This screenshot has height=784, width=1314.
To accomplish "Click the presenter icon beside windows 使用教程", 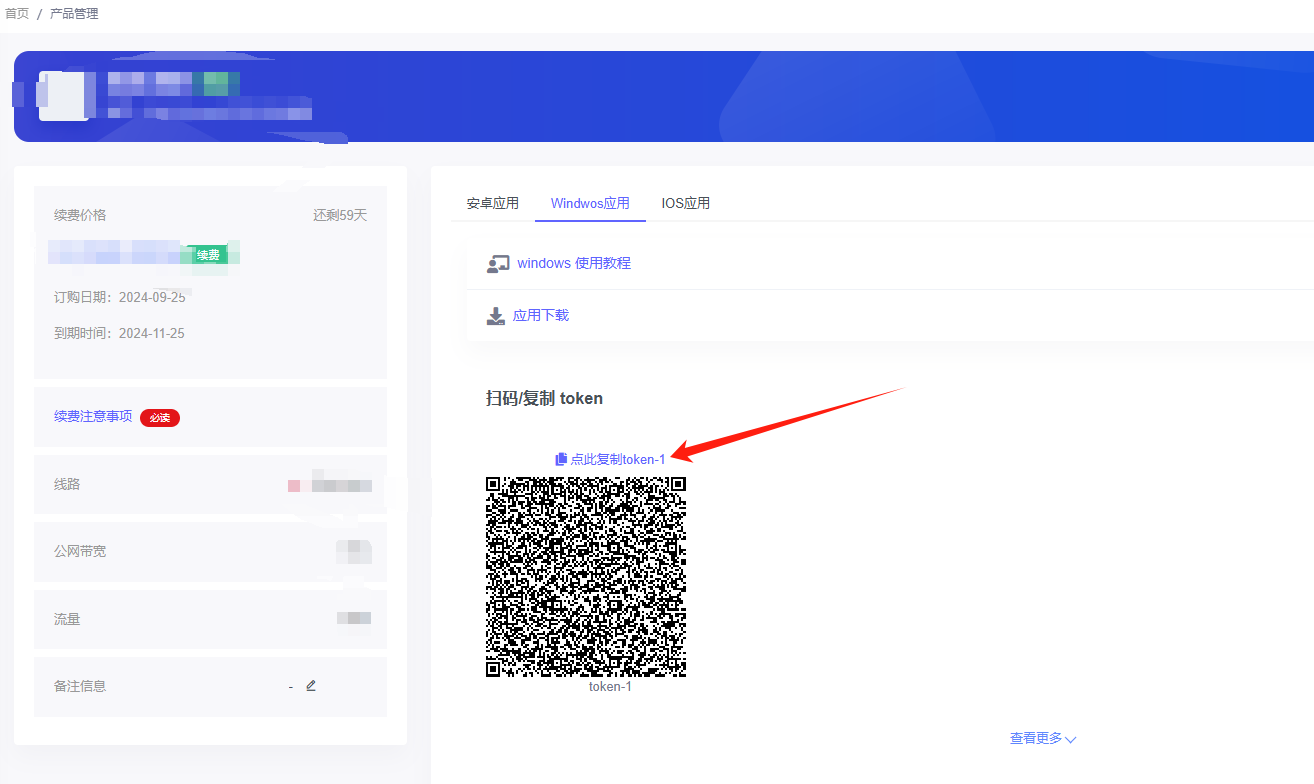I will click(497, 264).
